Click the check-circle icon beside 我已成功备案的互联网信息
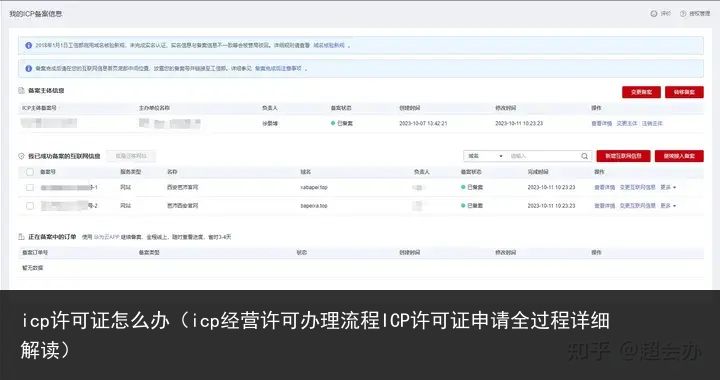Viewport: 720px width, 380px height. [x=21, y=156]
